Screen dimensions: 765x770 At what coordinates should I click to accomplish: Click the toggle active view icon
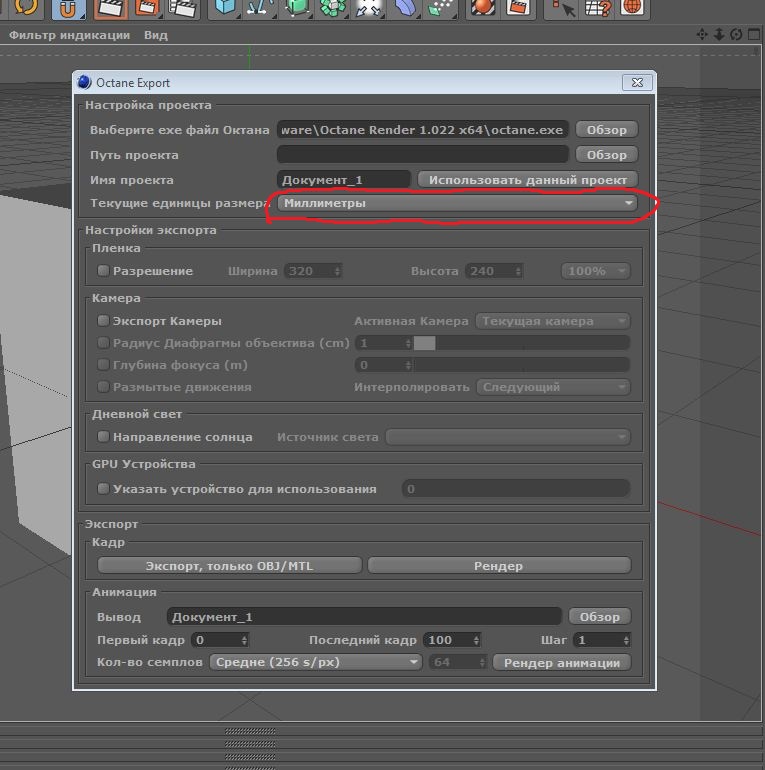click(x=754, y=34)
